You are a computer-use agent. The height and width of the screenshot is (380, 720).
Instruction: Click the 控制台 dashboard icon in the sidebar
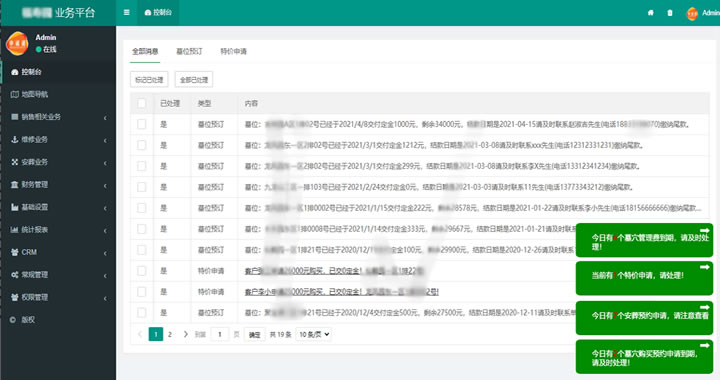(x=15, y=72)
